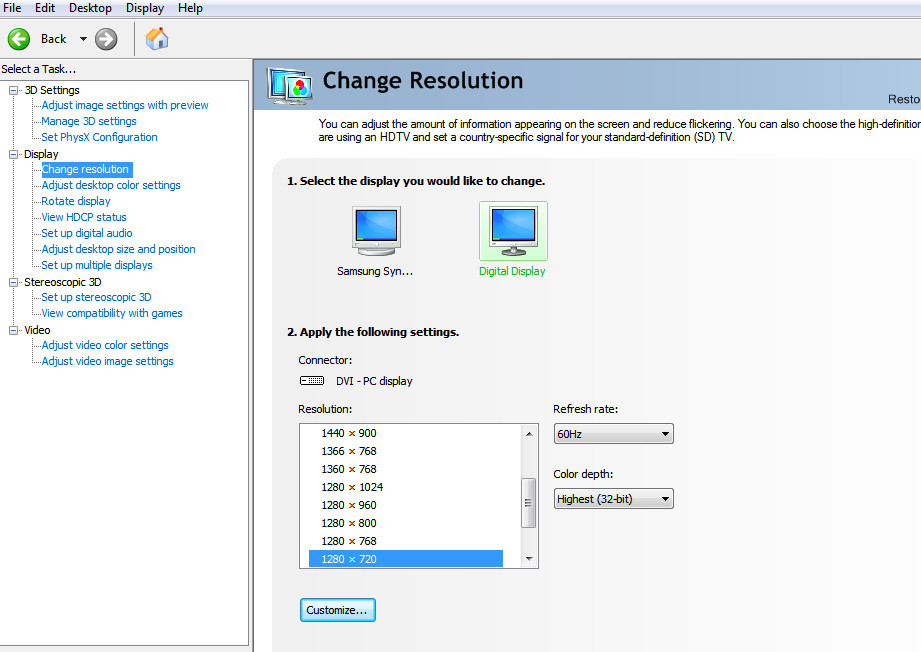Open Adjust video color settings
Viewport: 921px width, 652px height.
[x=105, y=345]
